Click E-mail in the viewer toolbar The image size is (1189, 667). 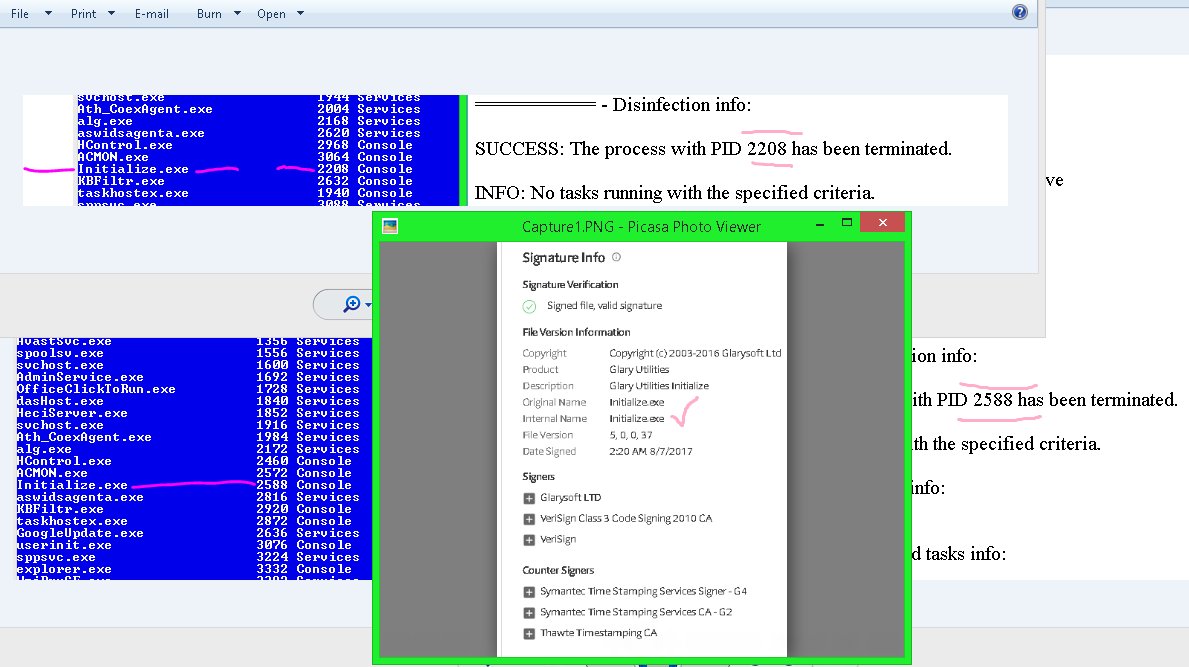click(152, 14)
